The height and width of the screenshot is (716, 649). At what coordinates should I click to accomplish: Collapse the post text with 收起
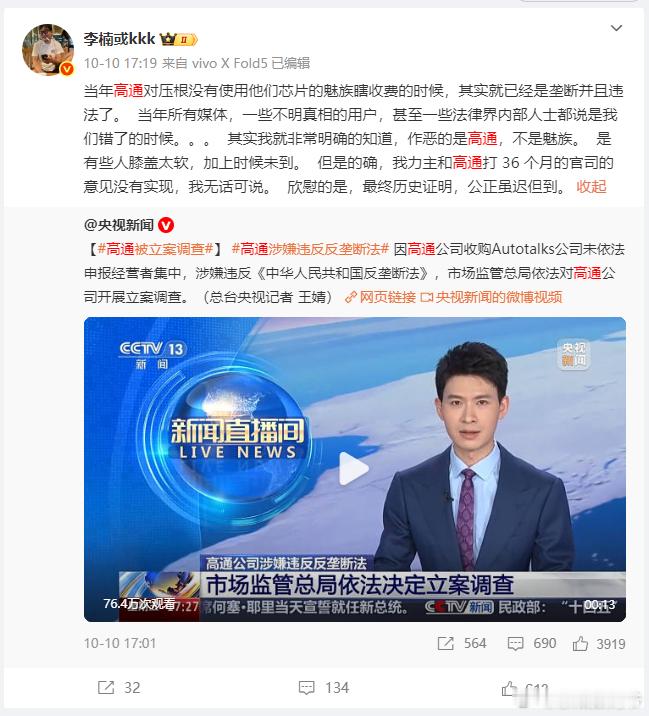(591, 186)
